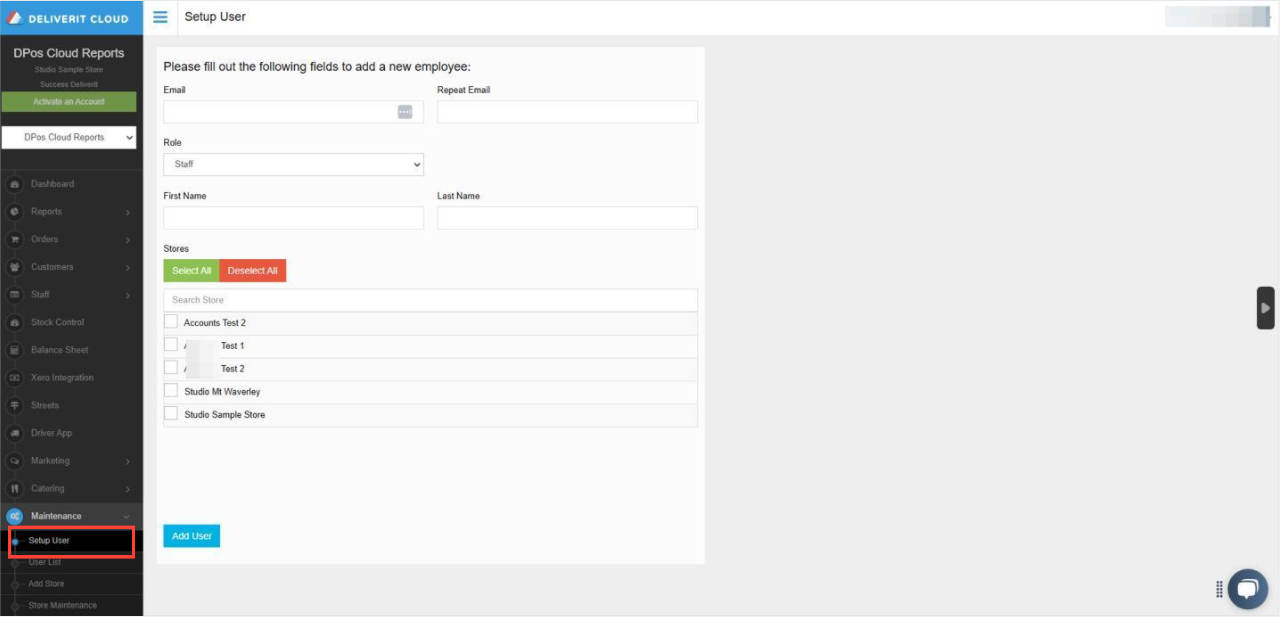Image resolution: width=1280 pixels, height=617 pixels.
Task: Expand the right side panel arrow
Action: click(x=1266, y=308)
